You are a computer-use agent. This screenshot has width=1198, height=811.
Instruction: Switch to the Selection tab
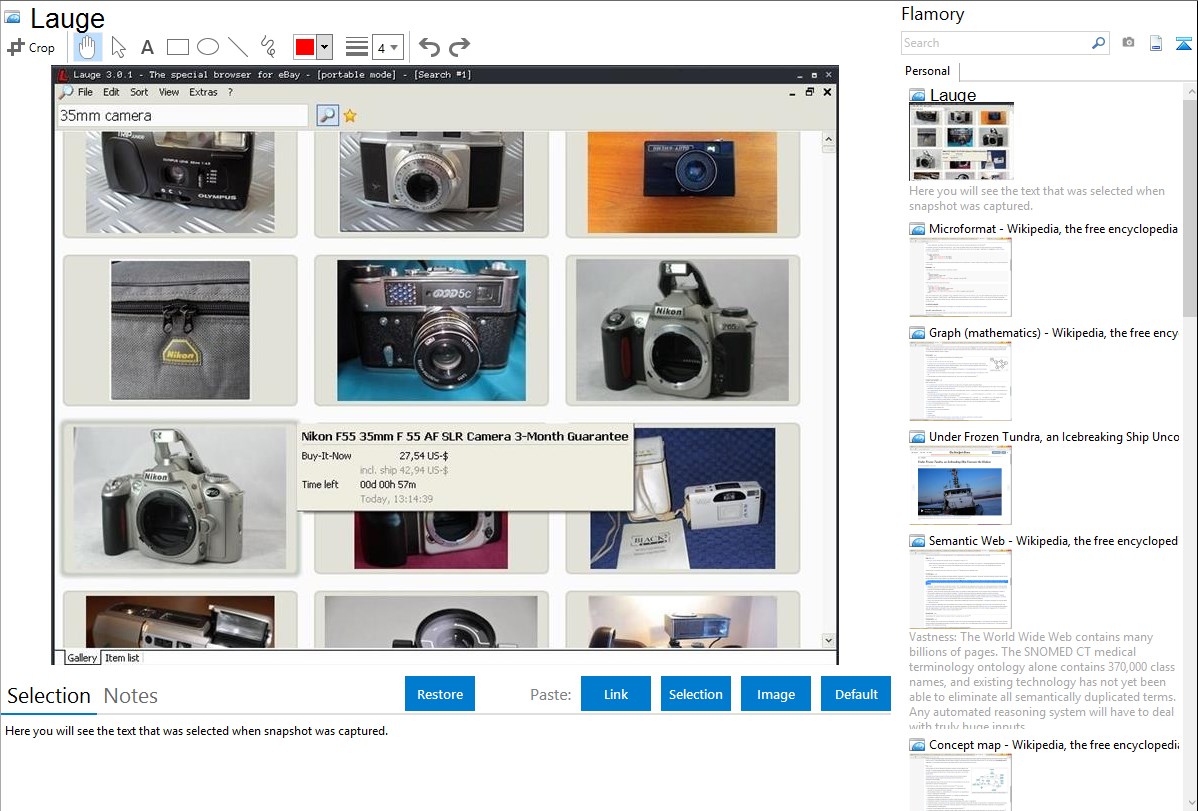click(x=49, y=696)
